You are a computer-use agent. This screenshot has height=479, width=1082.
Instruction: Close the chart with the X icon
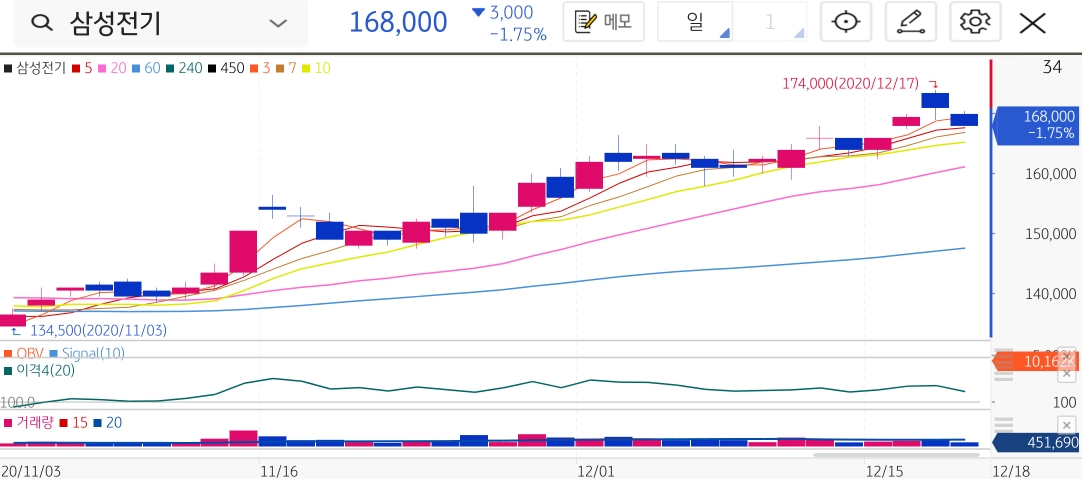[1033, 23]
